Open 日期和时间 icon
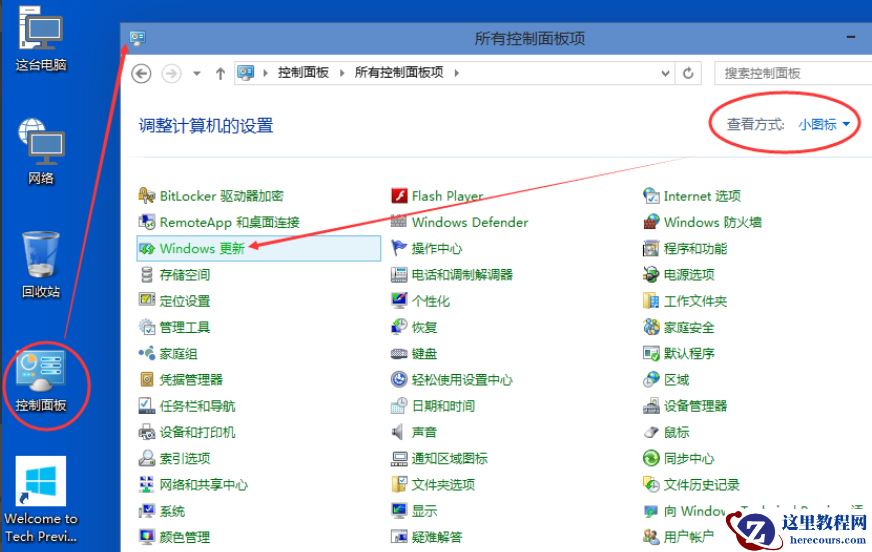 pyautogui.click(x=399, y=406)
